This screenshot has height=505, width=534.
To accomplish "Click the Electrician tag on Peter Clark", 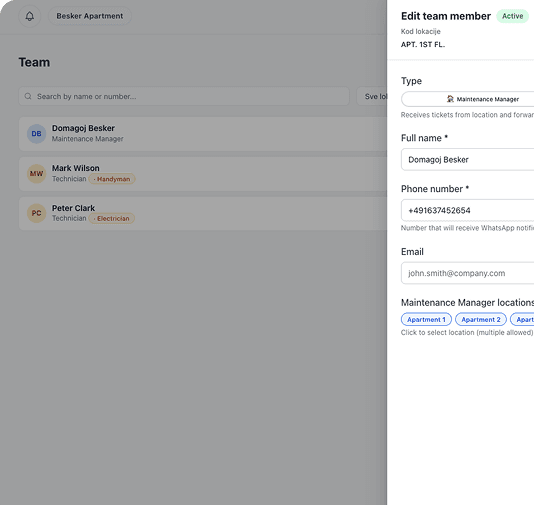I will [112, 219].
